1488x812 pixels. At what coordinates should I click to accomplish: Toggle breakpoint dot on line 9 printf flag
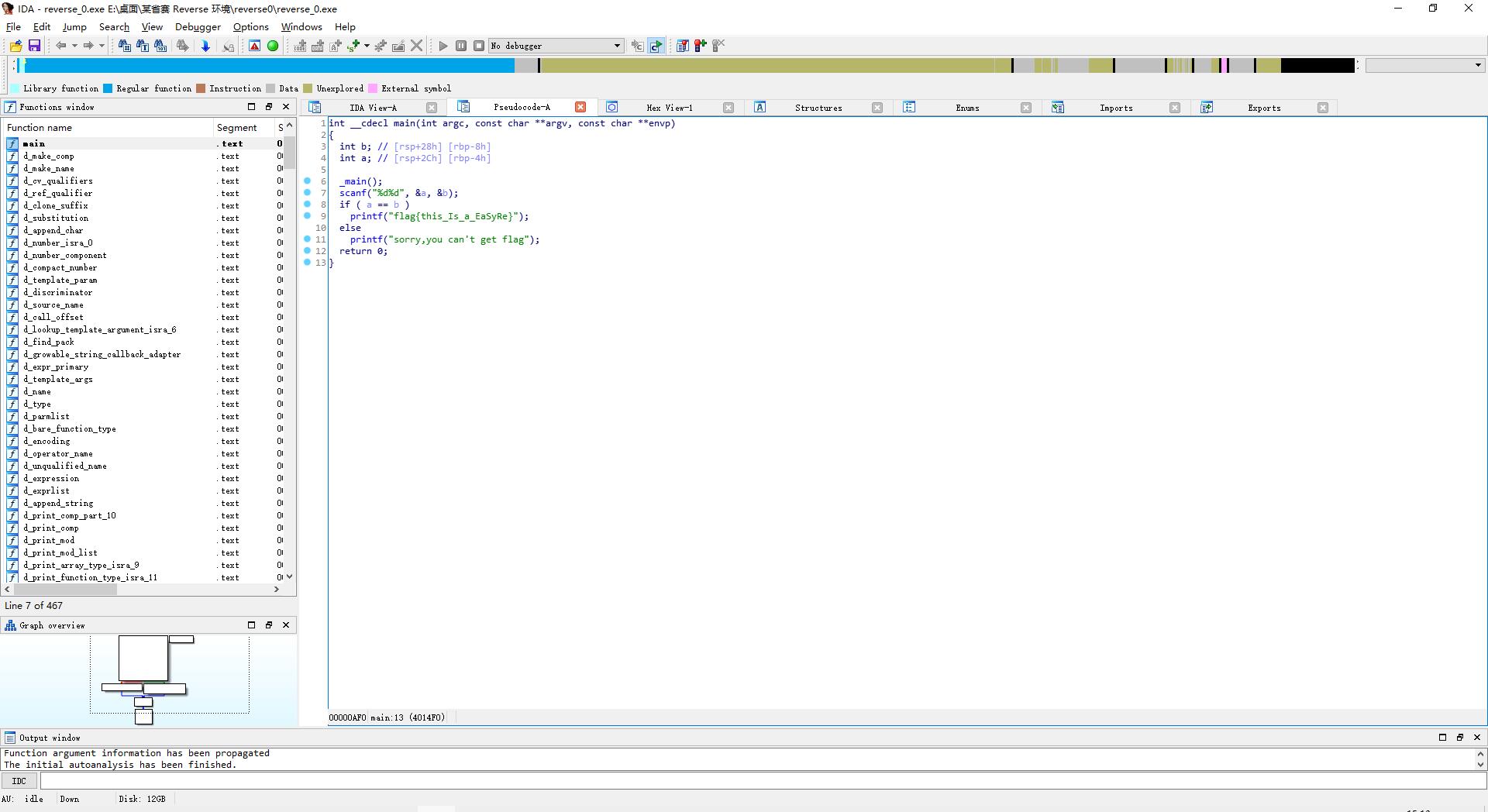click(x=308, y=216)
